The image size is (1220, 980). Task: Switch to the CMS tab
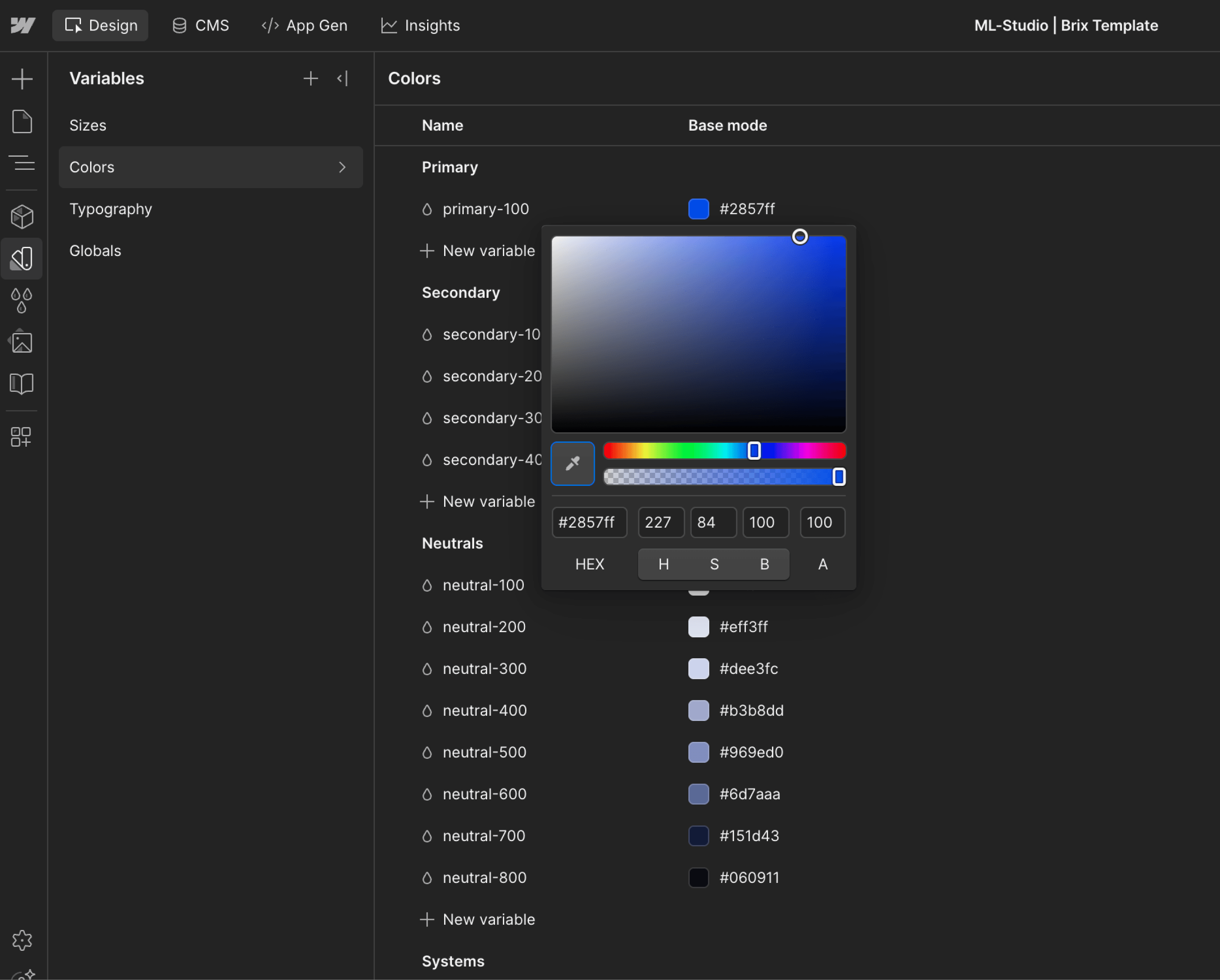(200, 25)
